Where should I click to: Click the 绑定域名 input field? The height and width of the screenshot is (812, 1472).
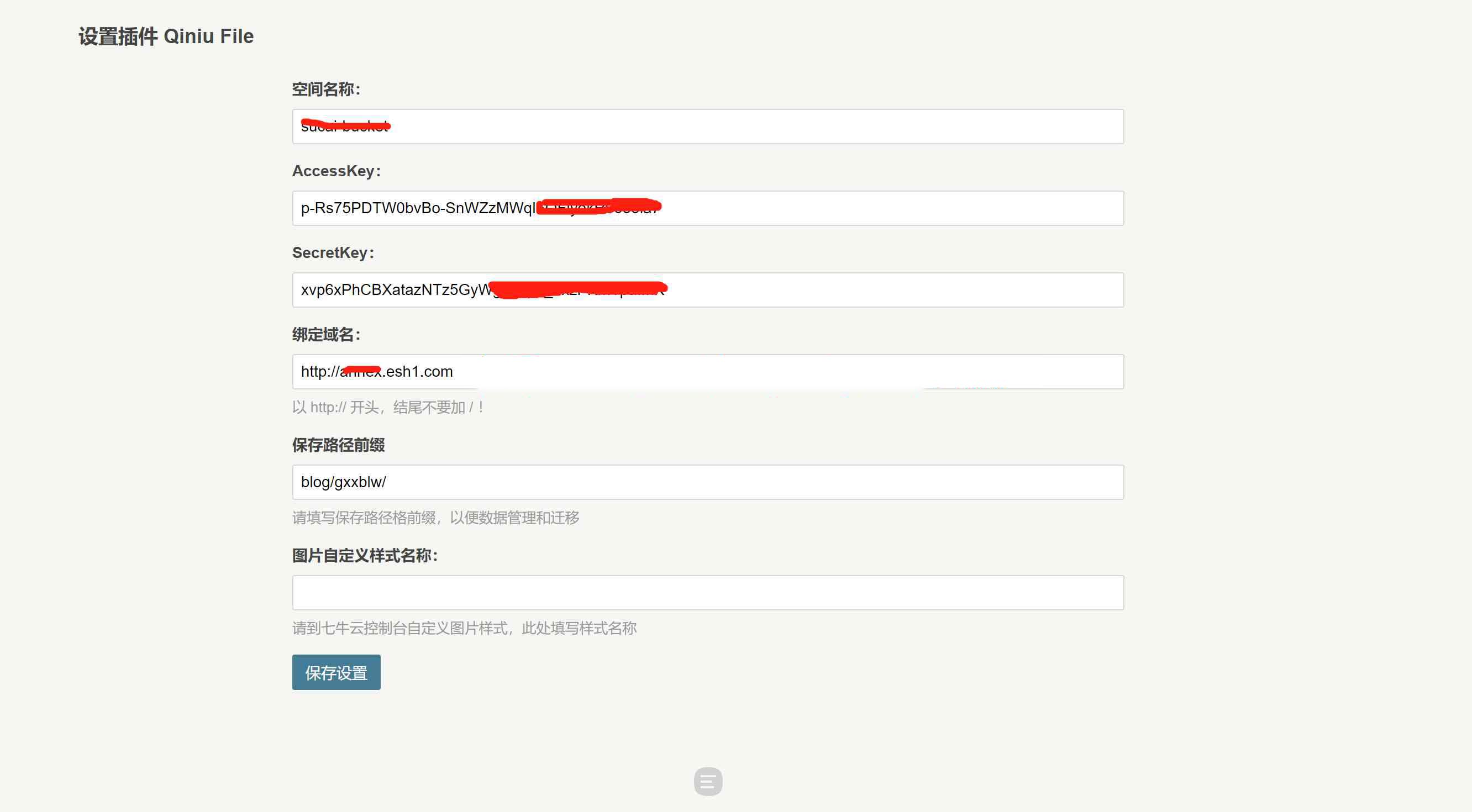(707, 370)
